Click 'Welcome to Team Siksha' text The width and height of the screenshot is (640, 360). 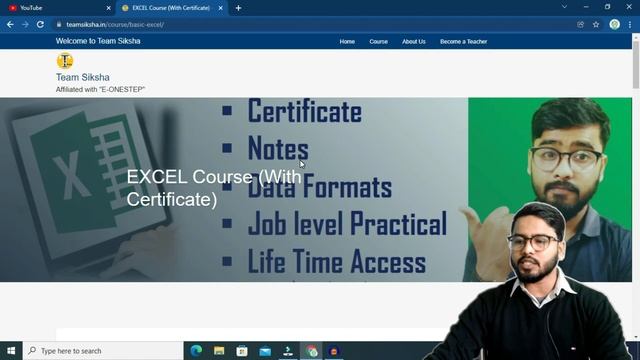tap(98, 41)
